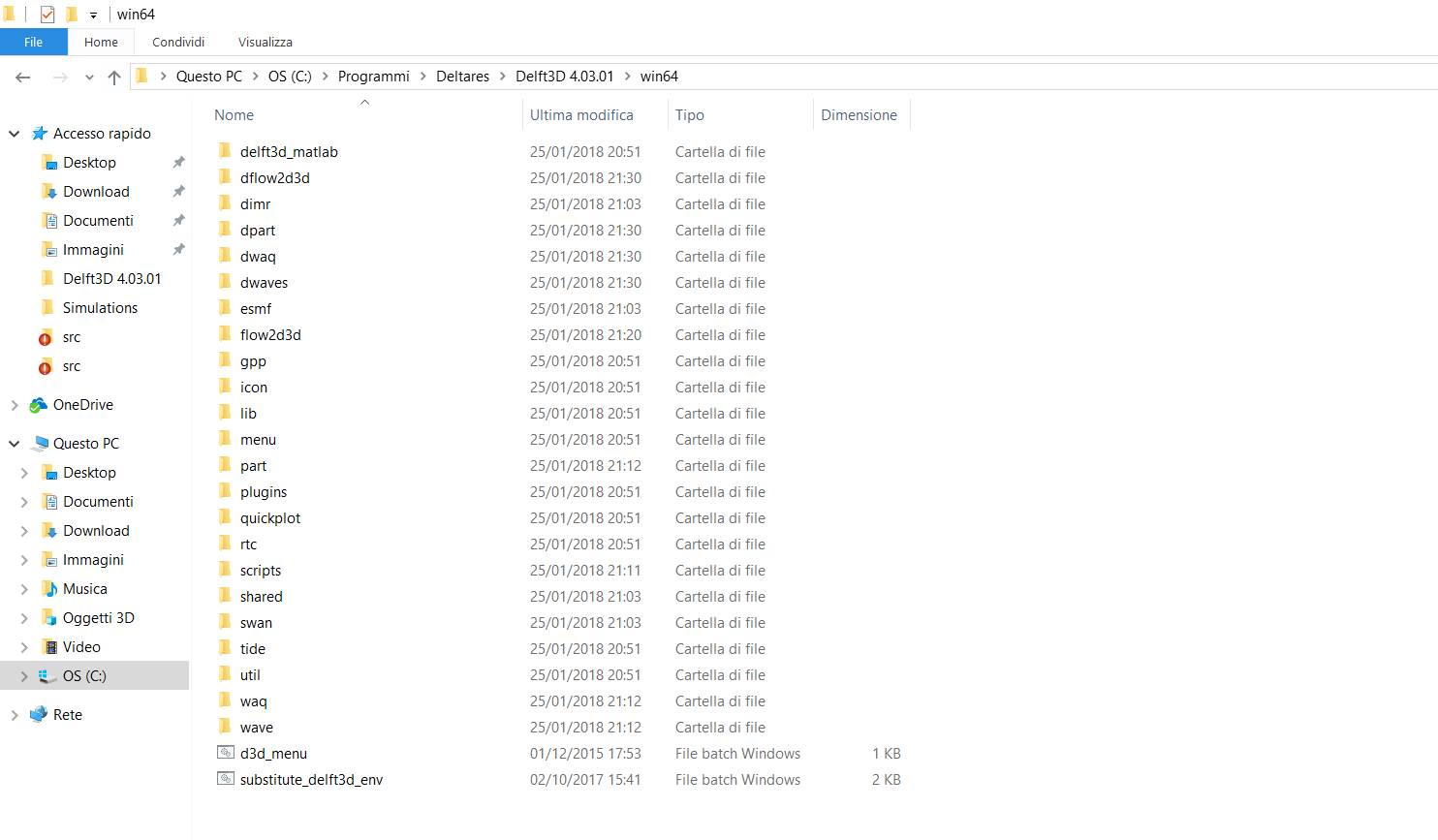
Task: Expand the Rete network tree node
Action: pos(15,715)
